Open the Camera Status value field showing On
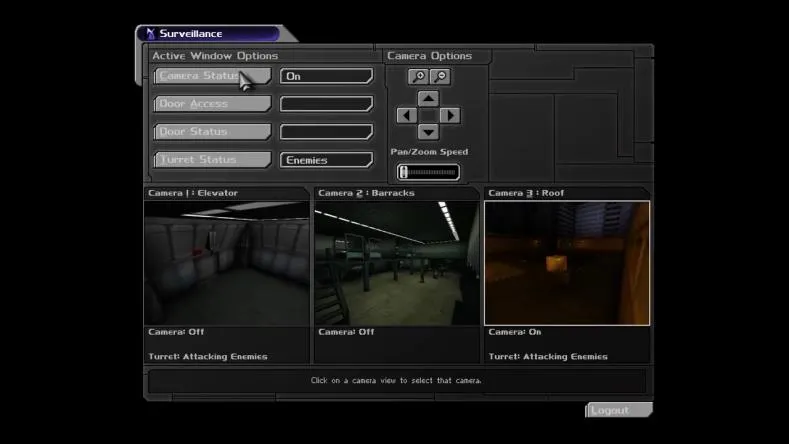 click(326, 76)
